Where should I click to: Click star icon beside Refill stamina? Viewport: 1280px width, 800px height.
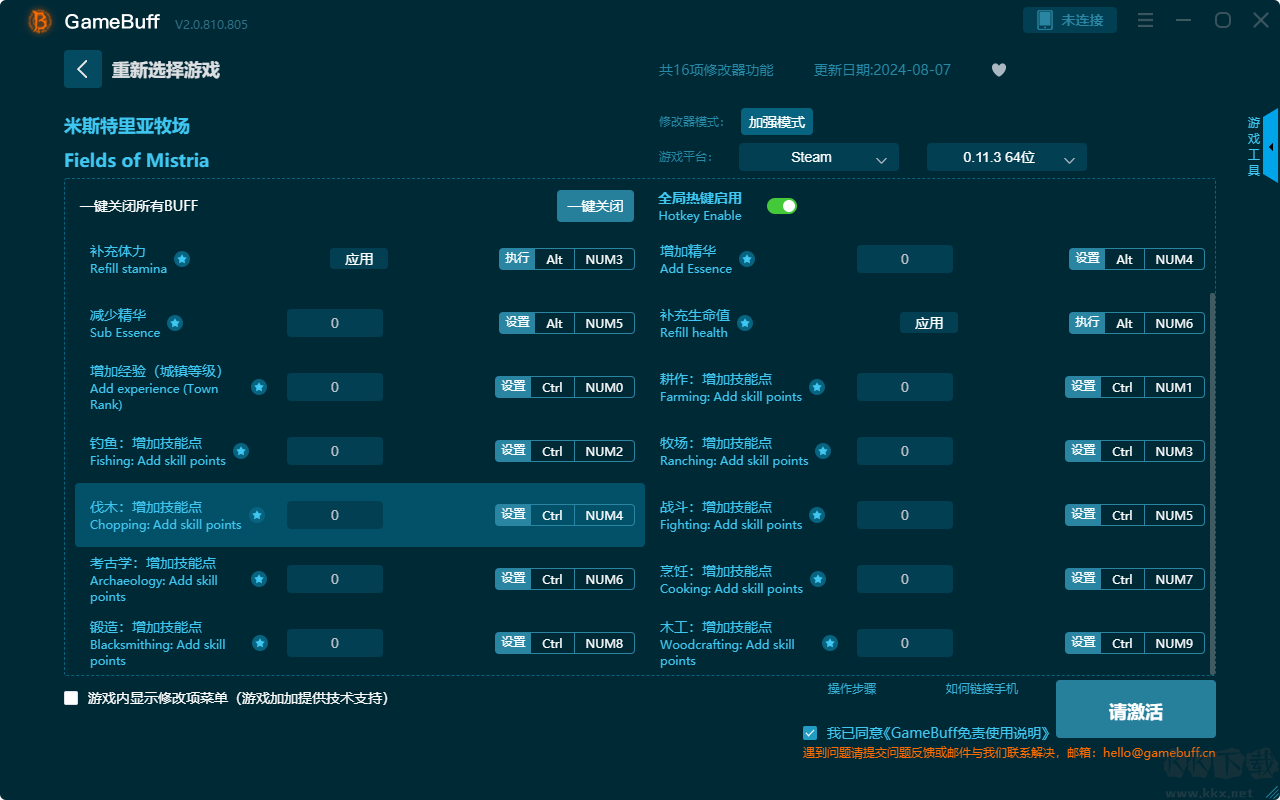coord(182,259)
